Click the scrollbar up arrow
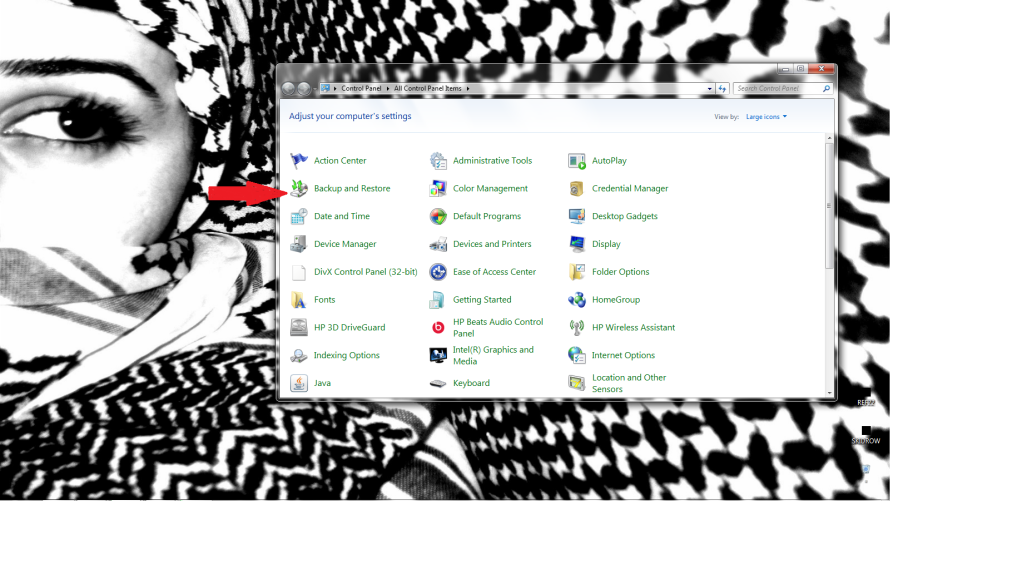This screenshot has width=1022, height=564. (829, 138)
